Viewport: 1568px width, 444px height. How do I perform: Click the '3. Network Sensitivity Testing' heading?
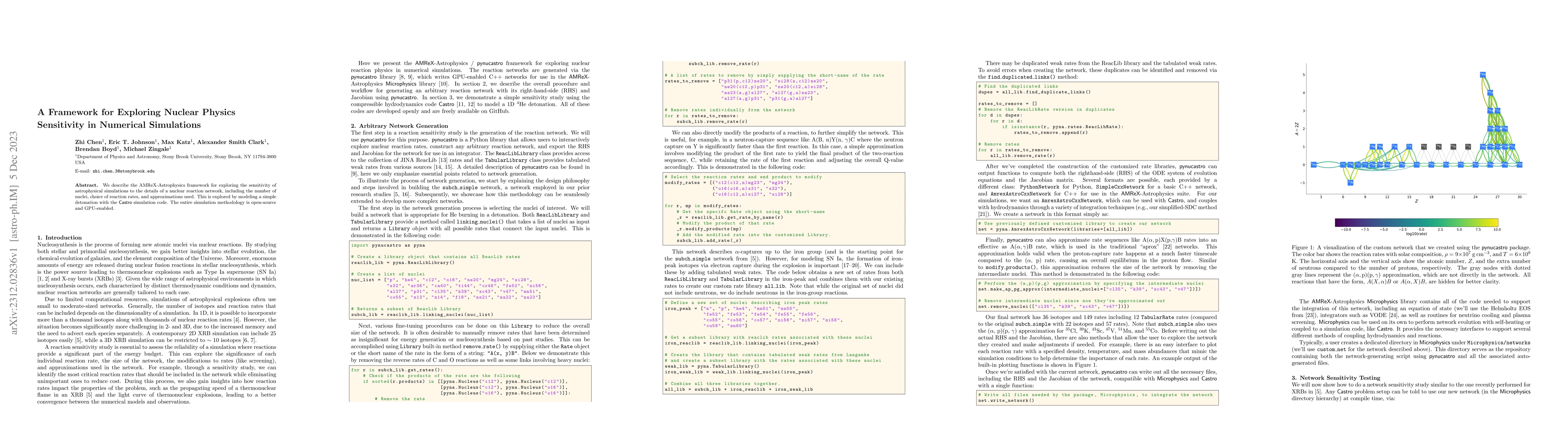pos(1334,378)
